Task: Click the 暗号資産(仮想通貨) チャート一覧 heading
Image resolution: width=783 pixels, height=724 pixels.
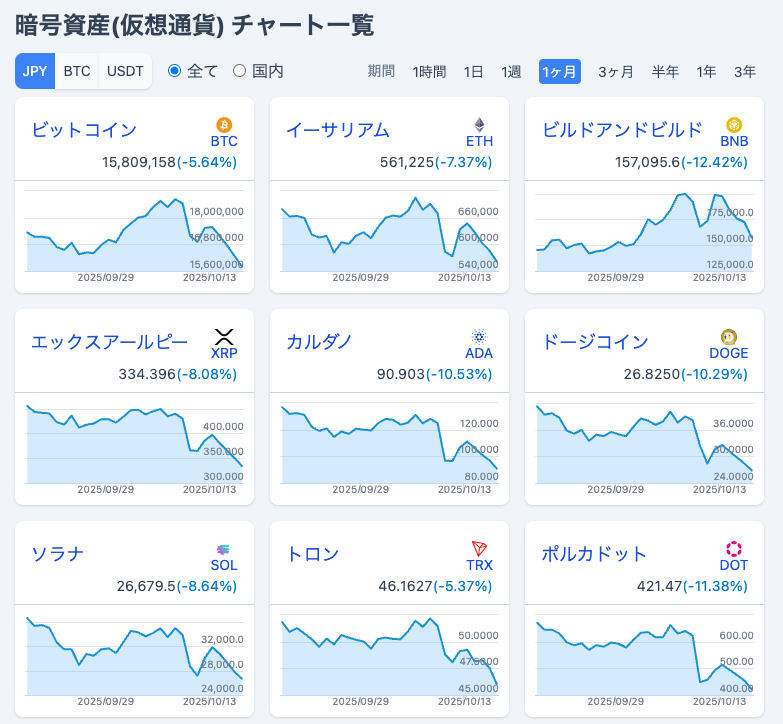Action: pos(194,25)
